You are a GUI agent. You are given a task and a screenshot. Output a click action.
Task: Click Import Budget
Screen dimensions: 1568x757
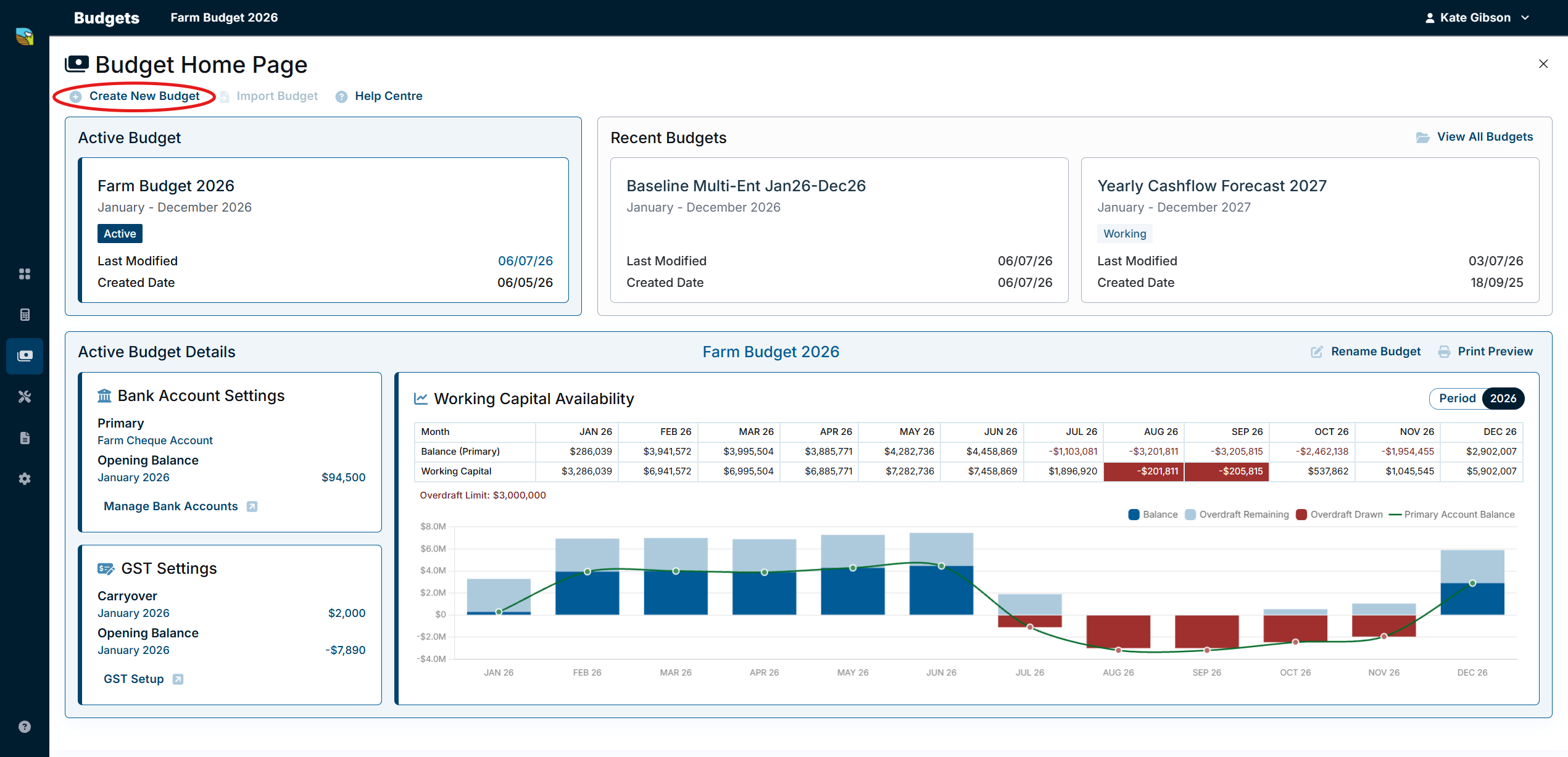click(277, 96)
